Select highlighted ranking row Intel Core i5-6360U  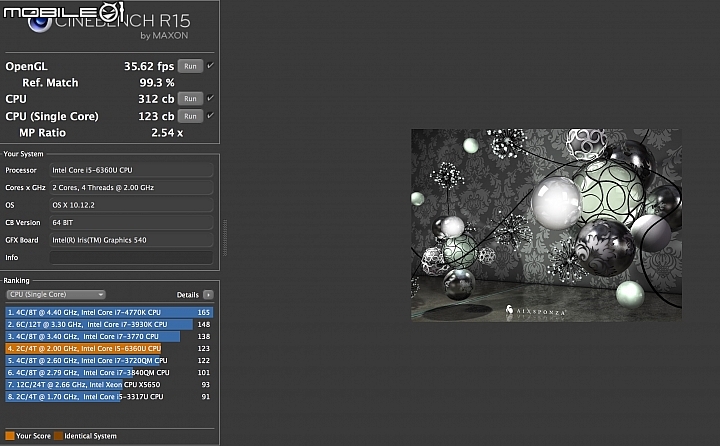(109, 349)
